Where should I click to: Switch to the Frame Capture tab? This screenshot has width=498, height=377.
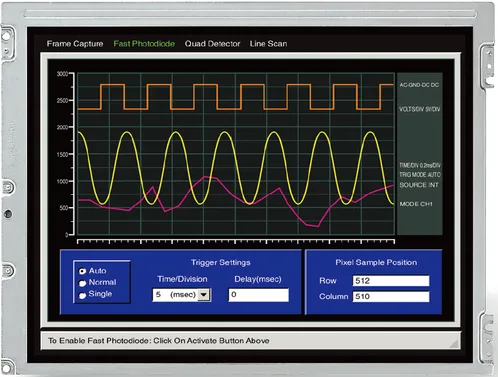click(x=75, y=44)
